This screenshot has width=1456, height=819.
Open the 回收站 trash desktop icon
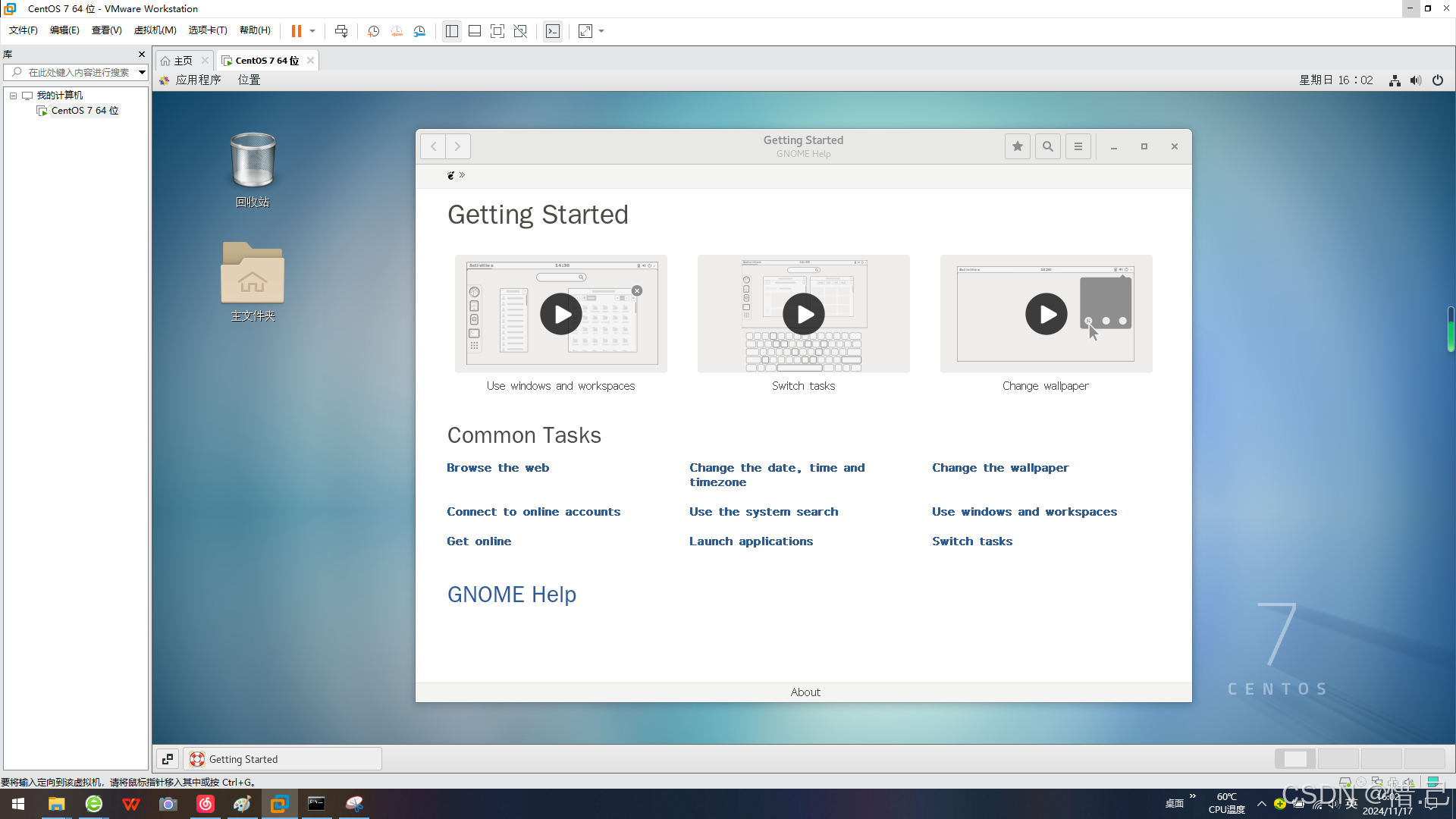coord(253,170)
